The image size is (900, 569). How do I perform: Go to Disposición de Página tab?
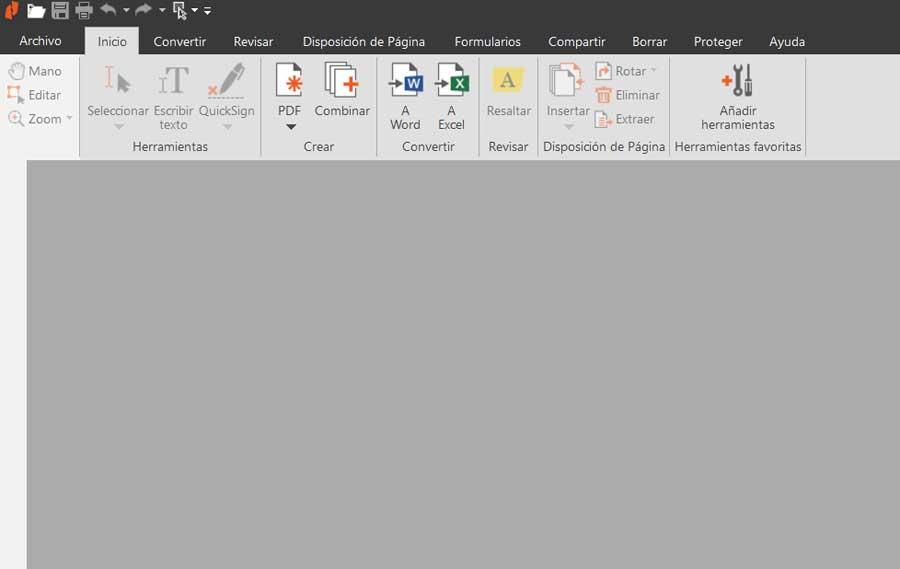tap(364, 41)
